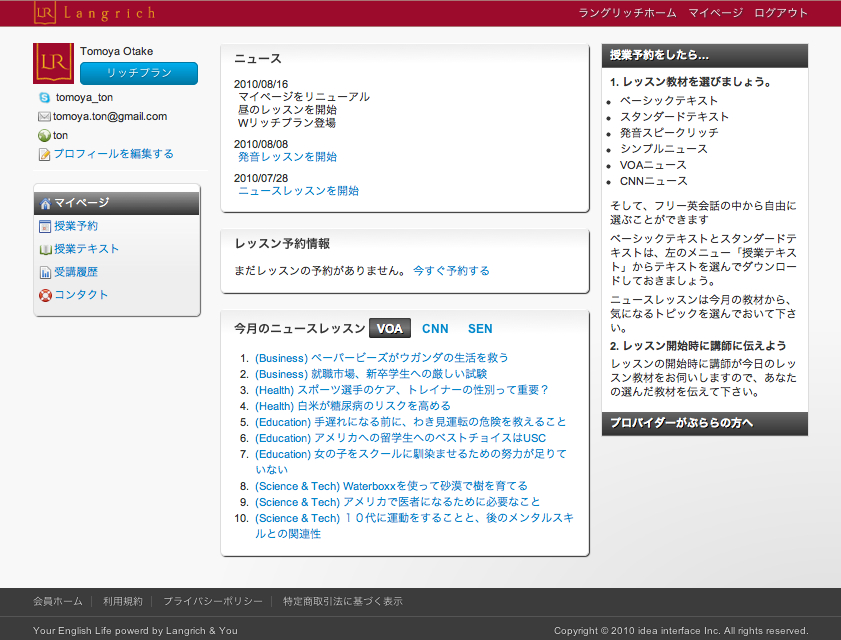Open article 10 about １０代に運動をすること
Image resolution: width=841 pixels, height=640 pixels.
point(414,526)
